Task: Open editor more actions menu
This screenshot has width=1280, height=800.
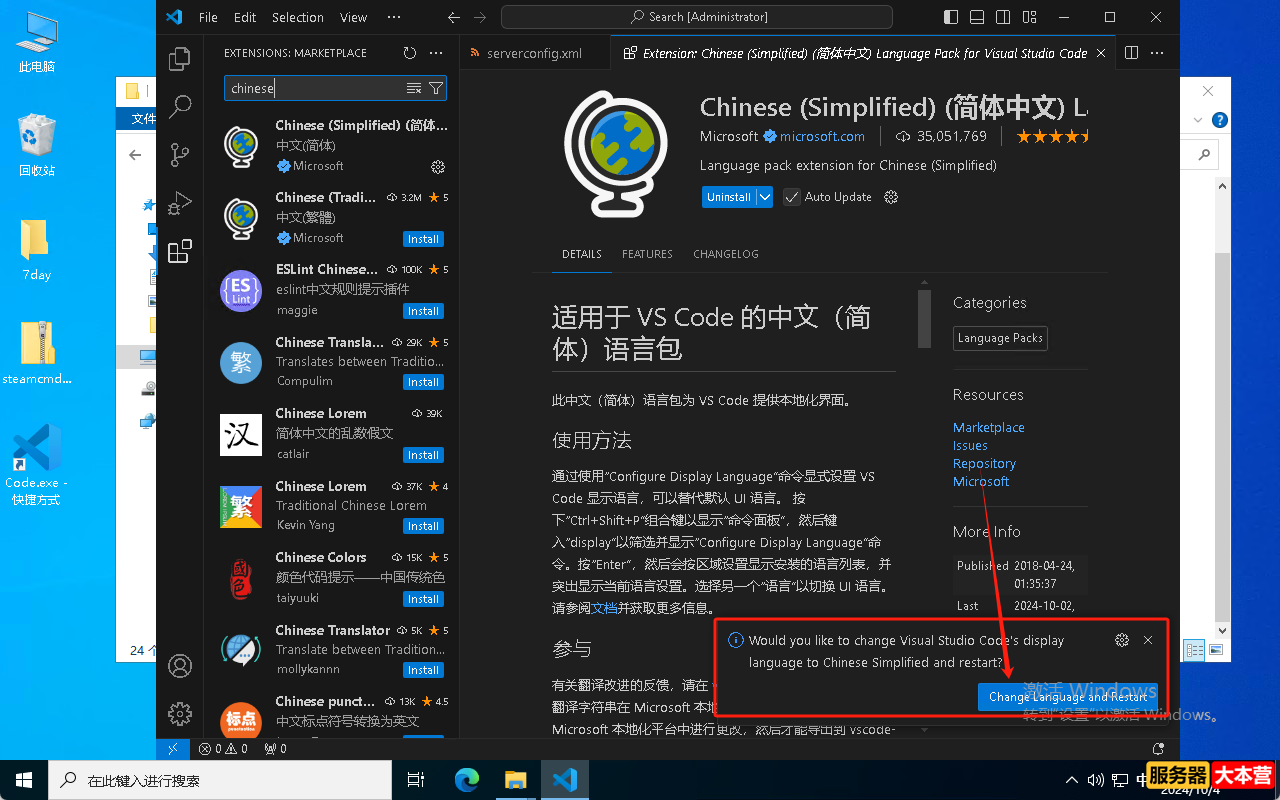Action: pos(1157,53)
